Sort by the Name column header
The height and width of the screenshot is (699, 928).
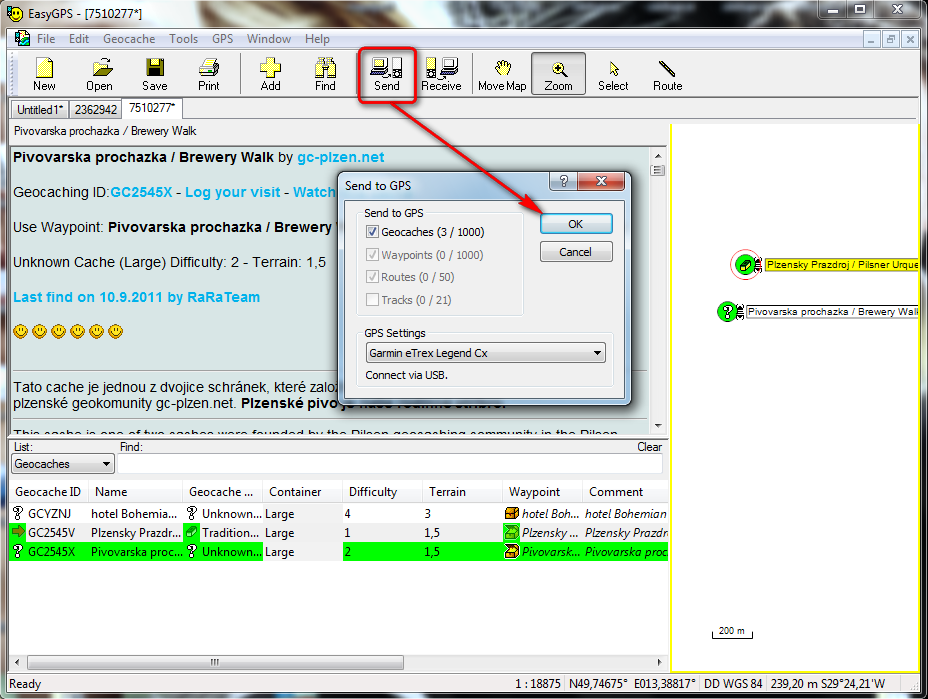[136, 492]
